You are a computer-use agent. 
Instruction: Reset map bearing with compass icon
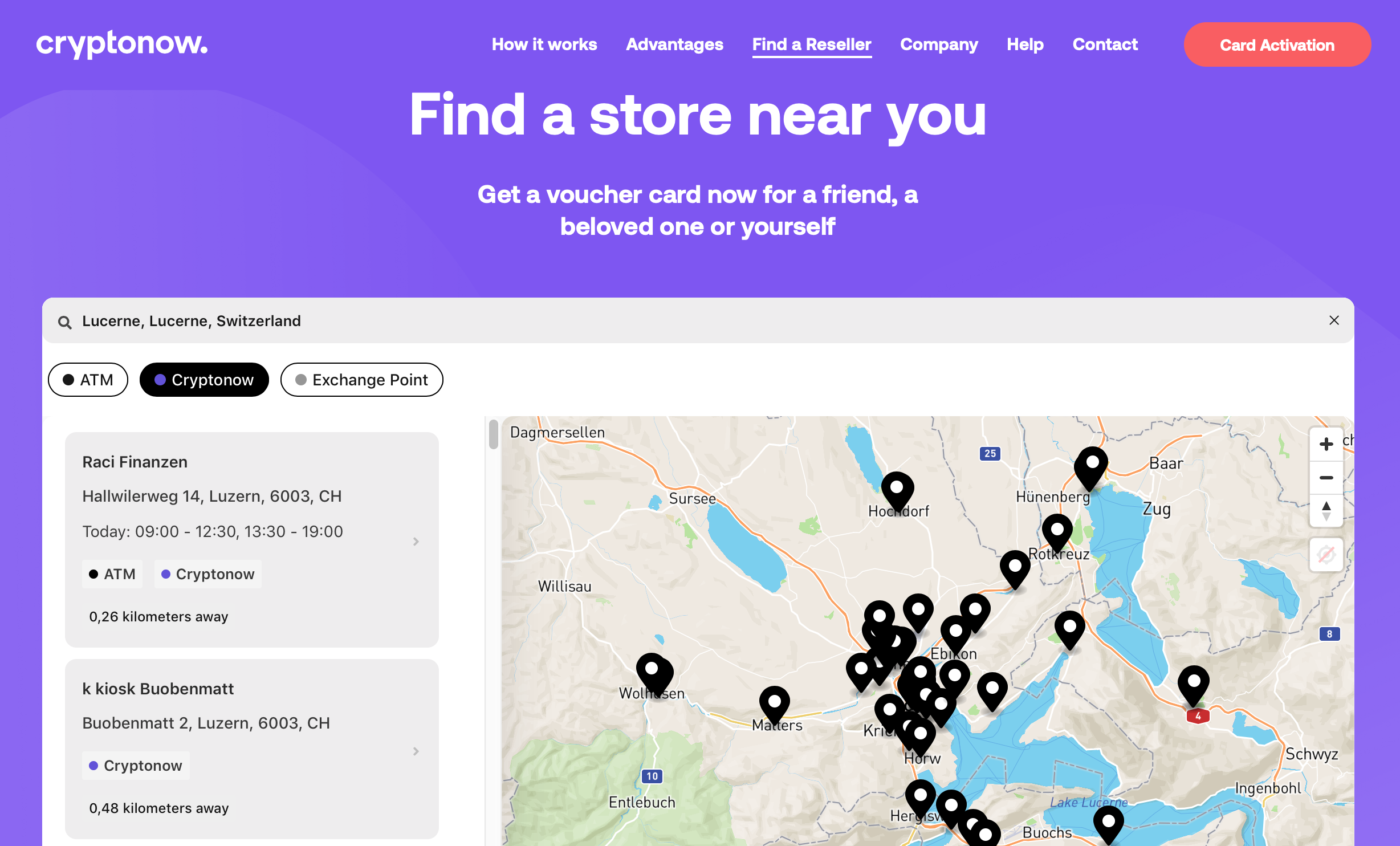pyautogui.click(x=1326, y=511)
